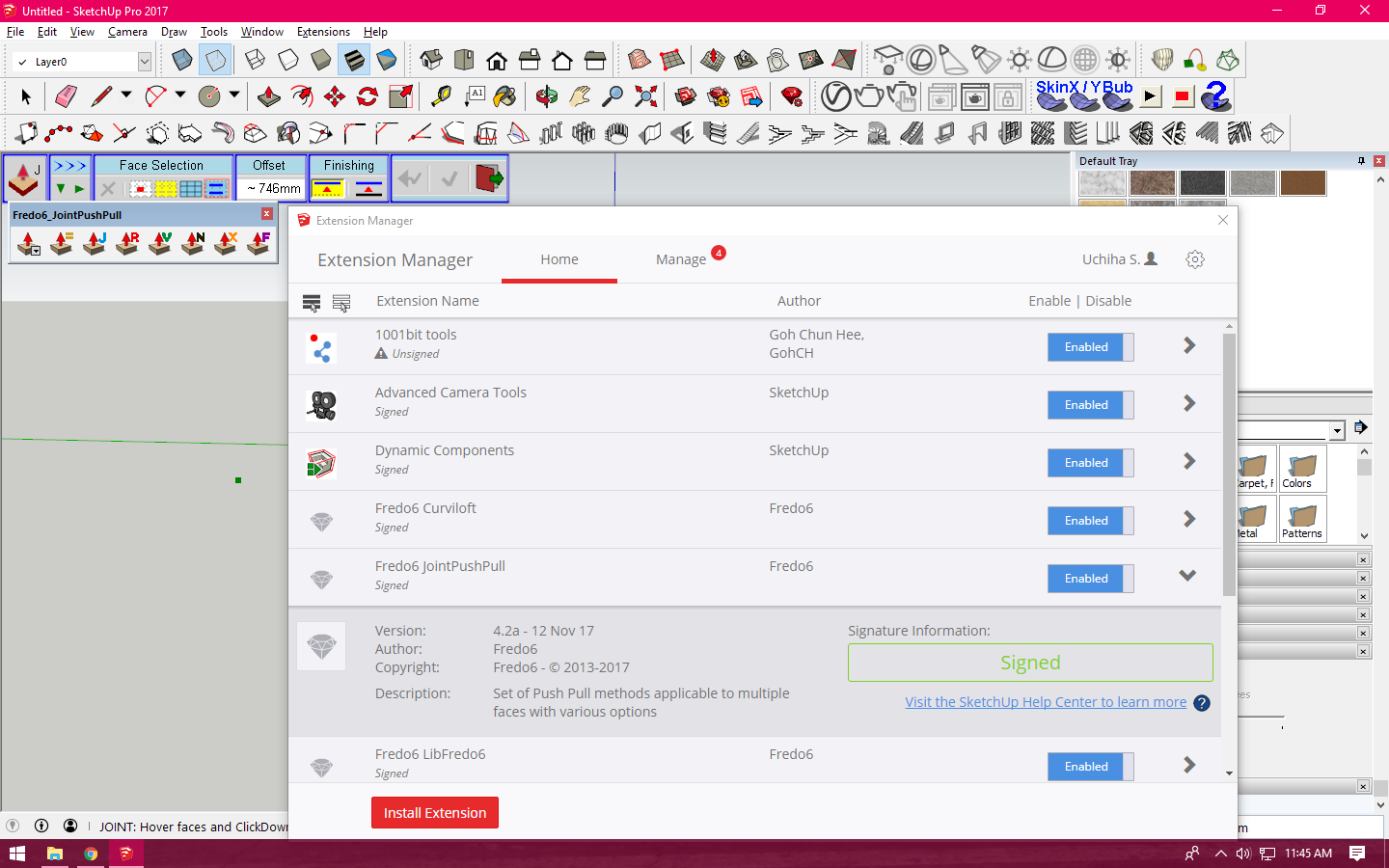Expand Advanced Camera Tools details
1389x868 pixels.
(x=1189, y=403)
